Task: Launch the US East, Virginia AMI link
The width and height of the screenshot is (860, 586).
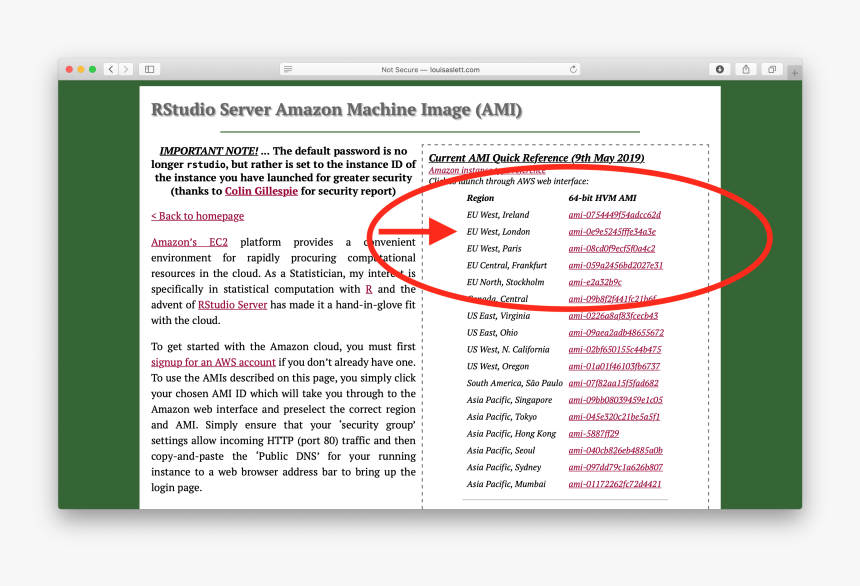Action: point(613,315)
